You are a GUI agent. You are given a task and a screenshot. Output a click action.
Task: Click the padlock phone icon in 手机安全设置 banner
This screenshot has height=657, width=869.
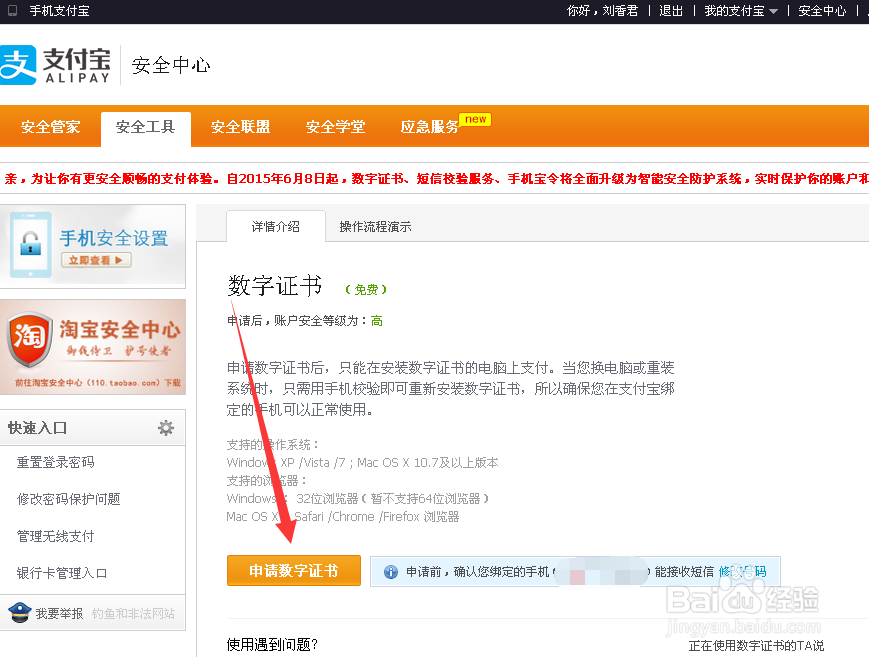coord(30,245)
